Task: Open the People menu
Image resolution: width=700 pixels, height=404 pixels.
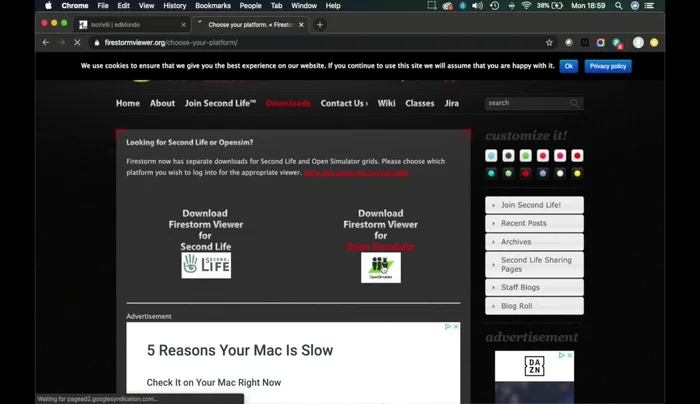Action: (x=250, y=6)
